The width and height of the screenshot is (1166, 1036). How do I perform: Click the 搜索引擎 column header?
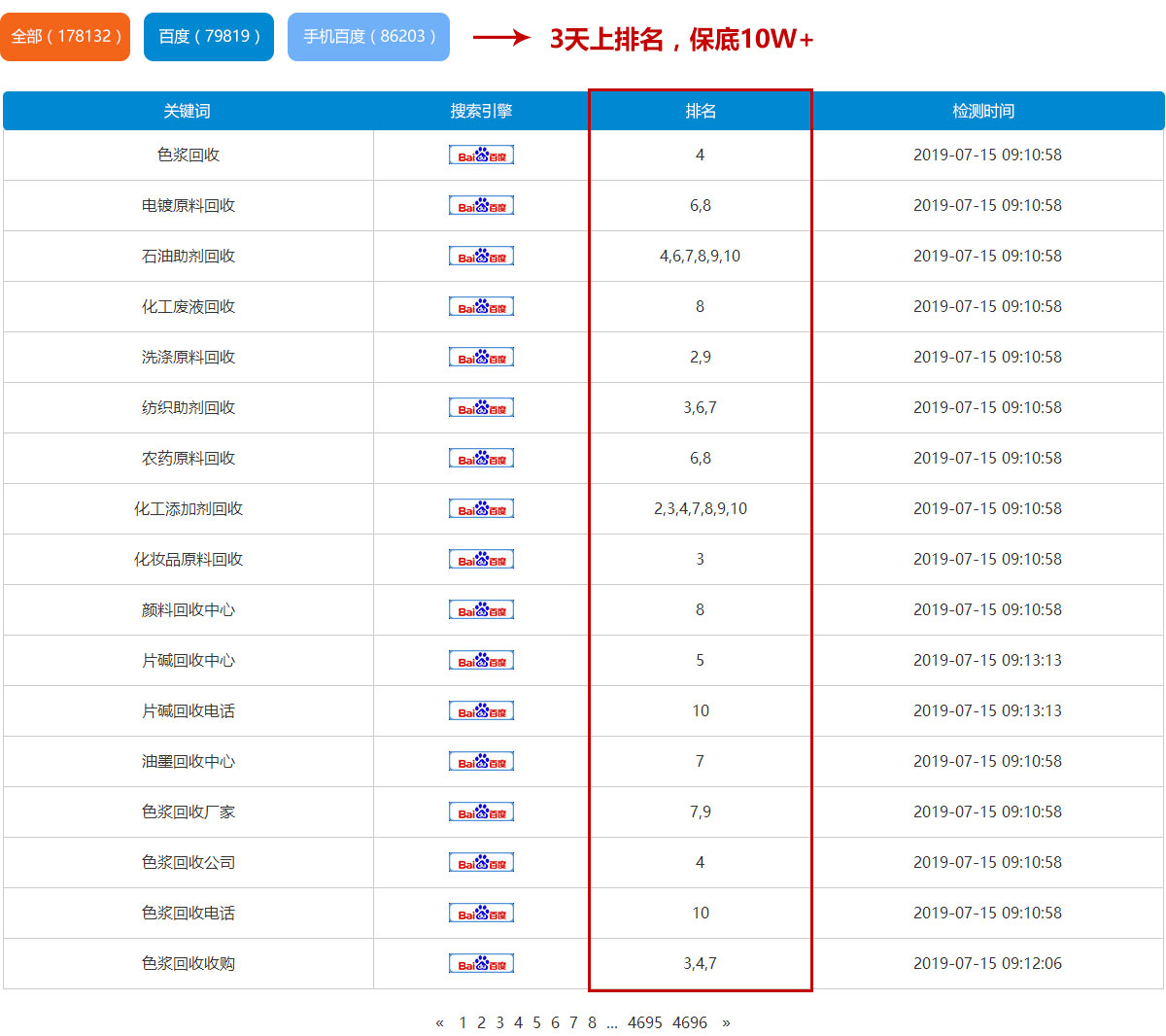[x=481, y=111]
